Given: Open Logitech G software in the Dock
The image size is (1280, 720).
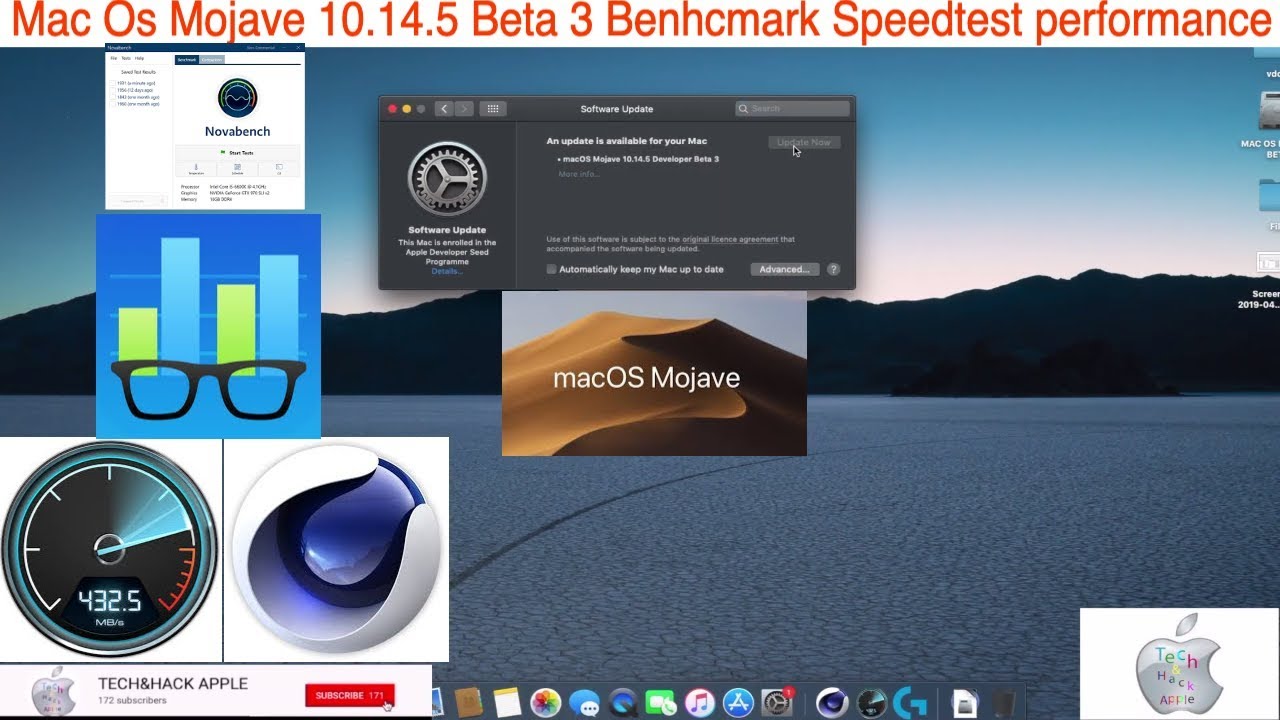Looking at the screenshot, I should click(910, 703).
